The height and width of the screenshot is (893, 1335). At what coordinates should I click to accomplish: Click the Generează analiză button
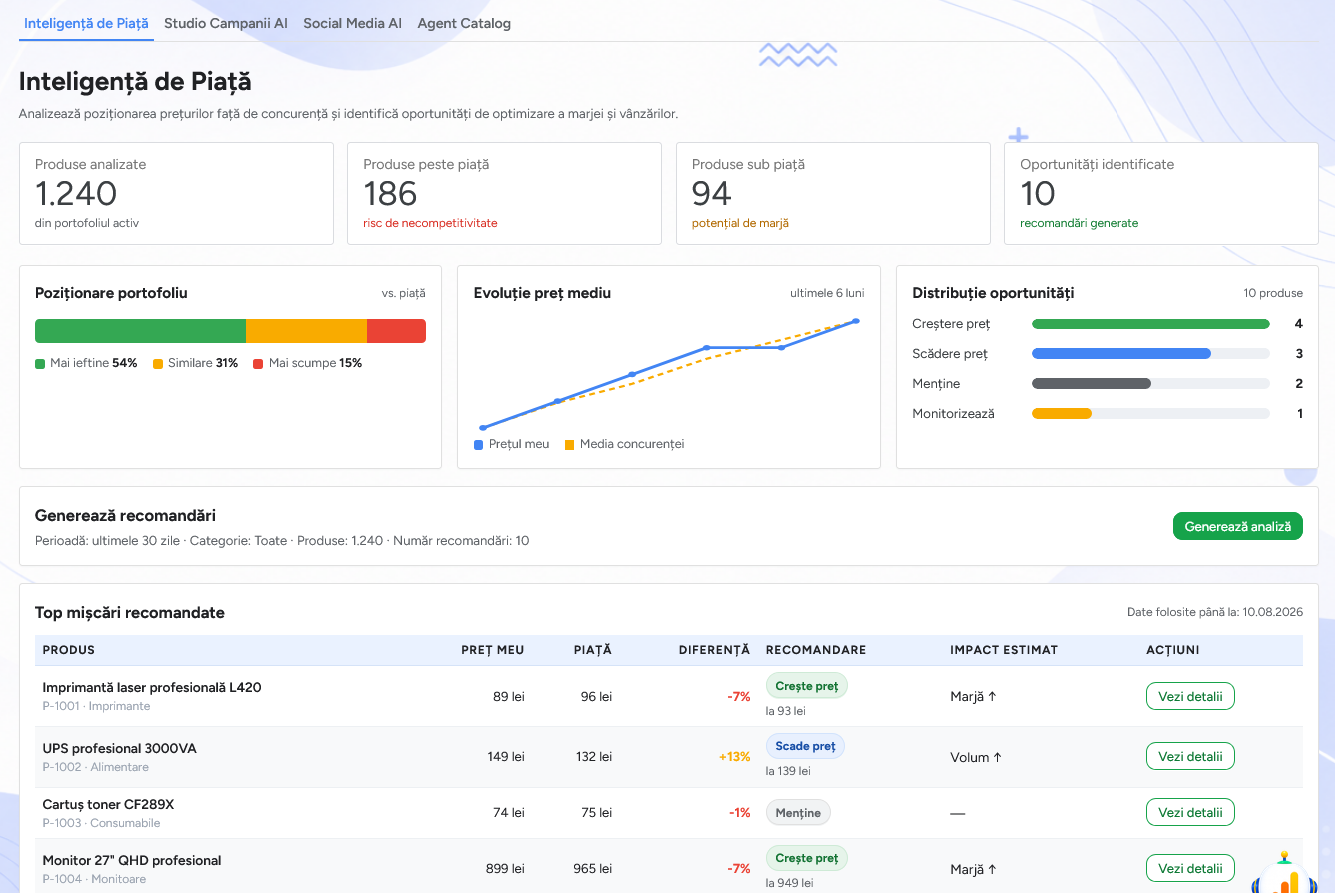click(1238, 526)
